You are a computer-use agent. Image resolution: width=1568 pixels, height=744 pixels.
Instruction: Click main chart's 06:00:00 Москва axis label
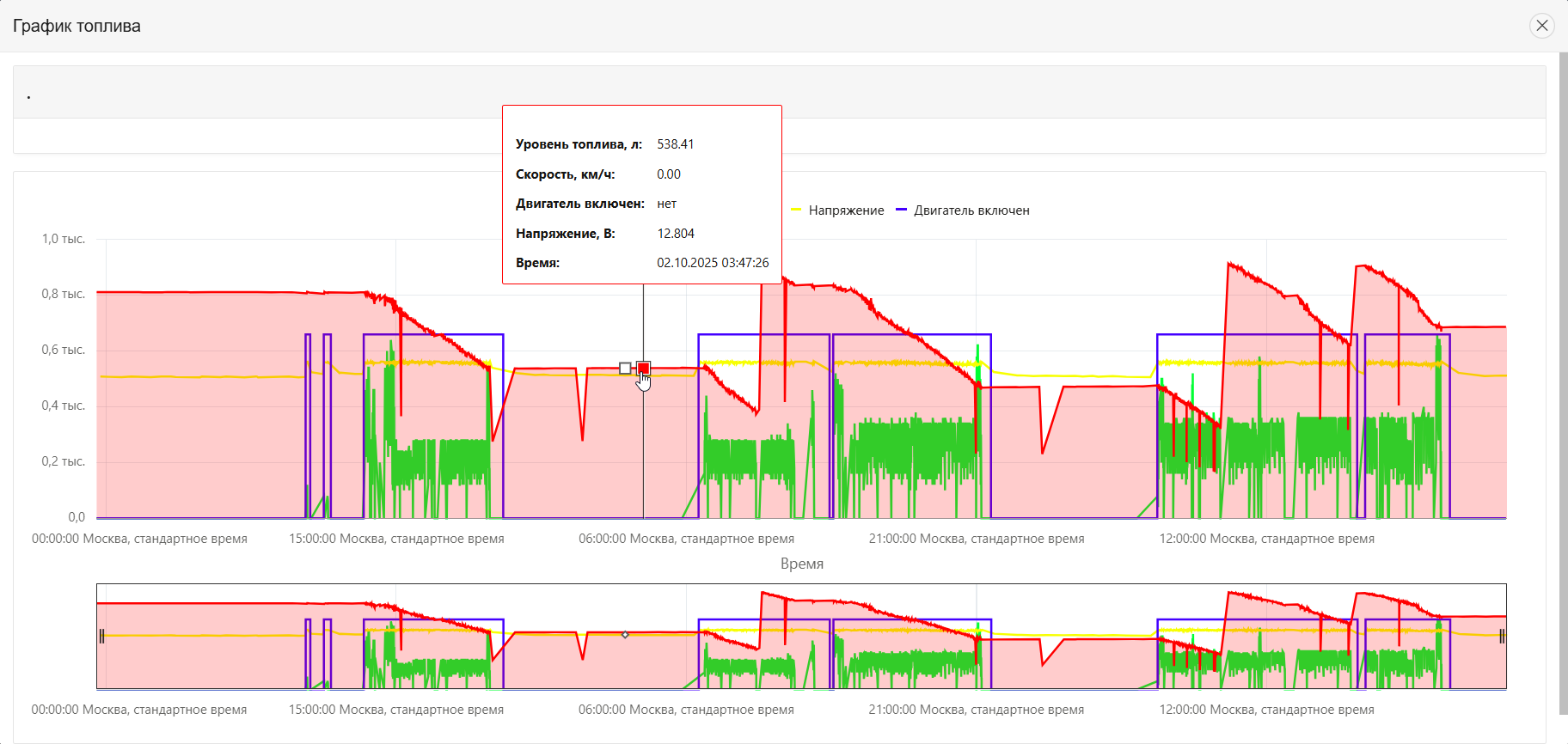click(x=686, y=539)
